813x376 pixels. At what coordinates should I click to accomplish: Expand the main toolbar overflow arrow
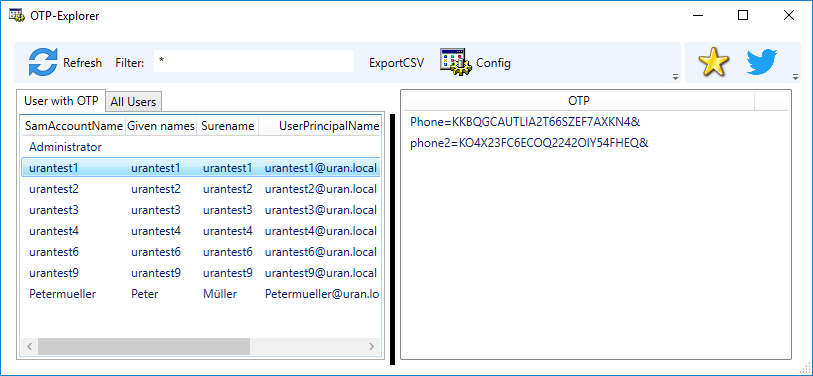pyautogui.click(x=675, y=77)
